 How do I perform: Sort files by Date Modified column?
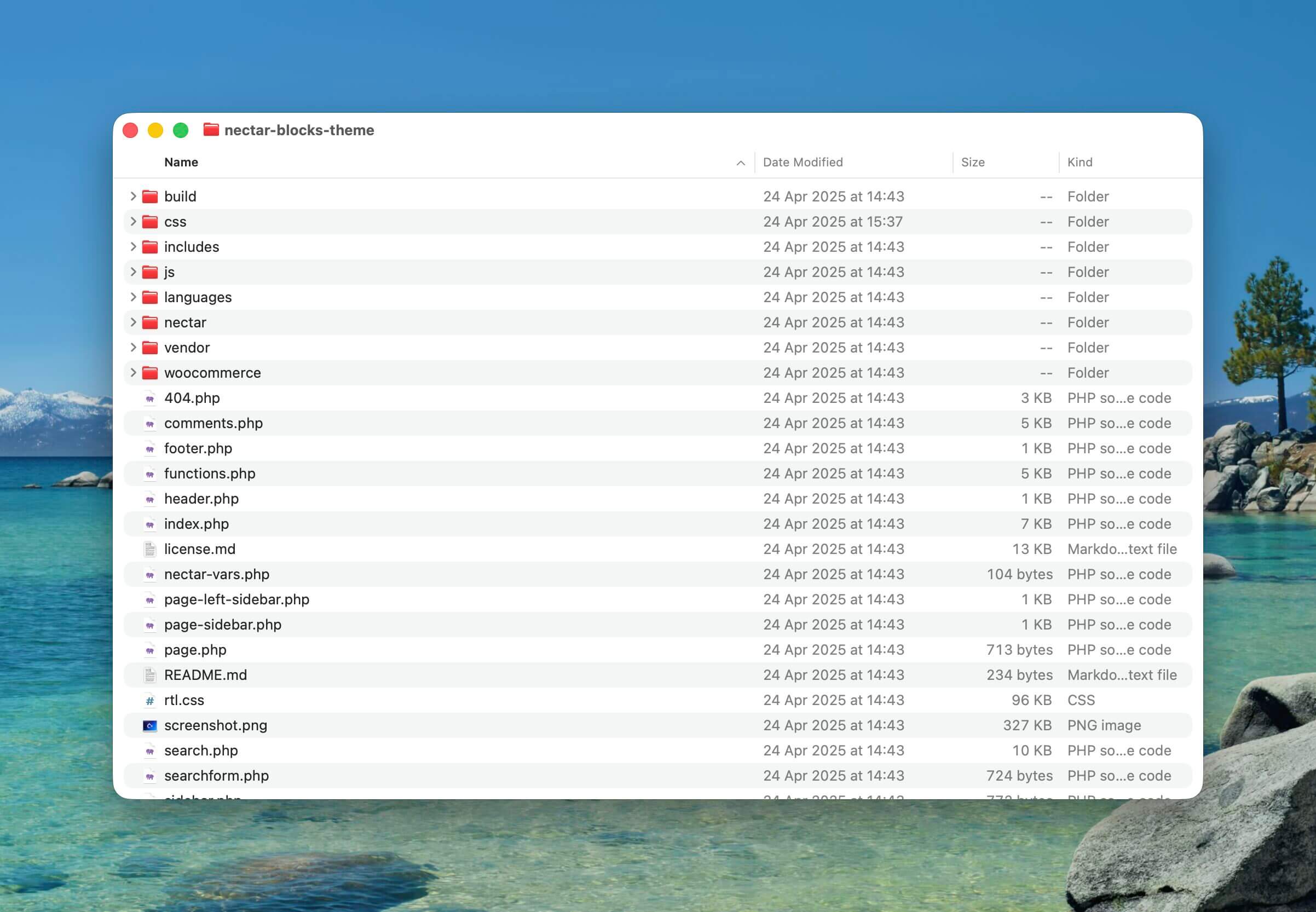pos(803,162)
